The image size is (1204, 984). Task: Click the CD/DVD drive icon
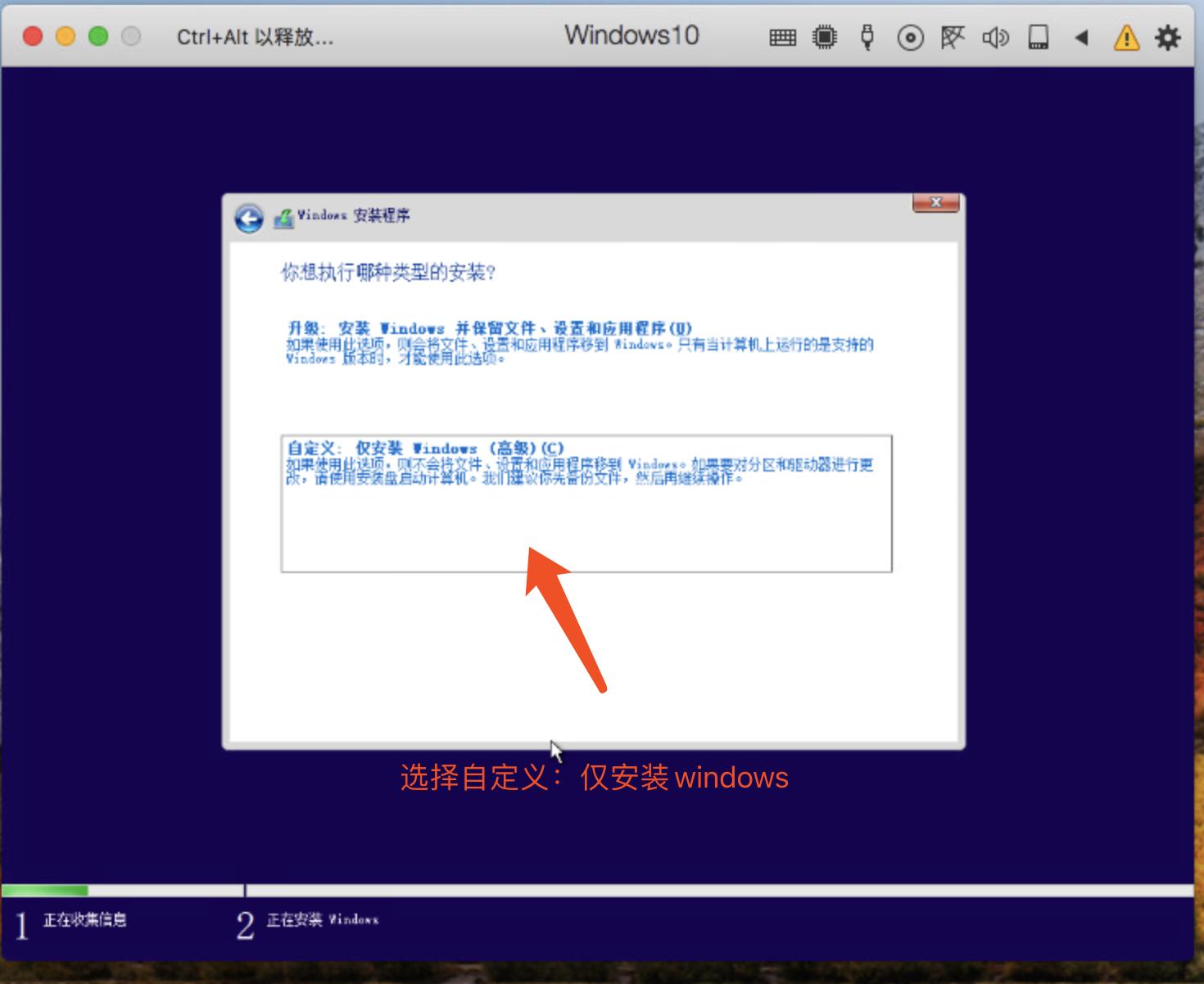point(910,37)
